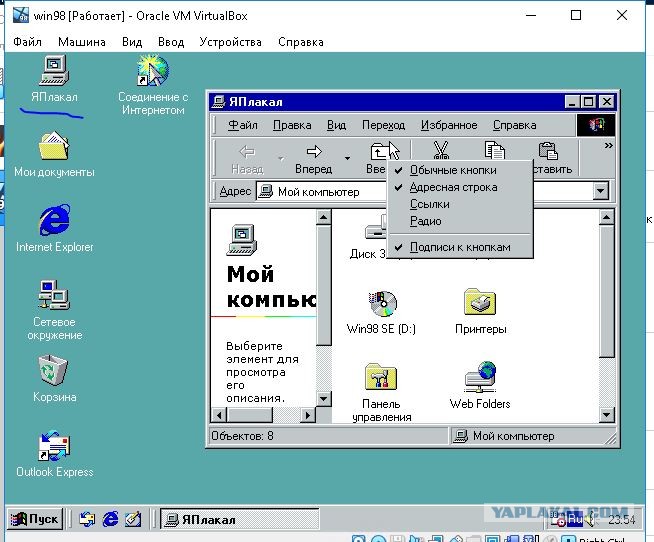Enable Радио toolbar in context menu
Image resolution: width=654 pixels, height=542 pixels.
(460, 221)
